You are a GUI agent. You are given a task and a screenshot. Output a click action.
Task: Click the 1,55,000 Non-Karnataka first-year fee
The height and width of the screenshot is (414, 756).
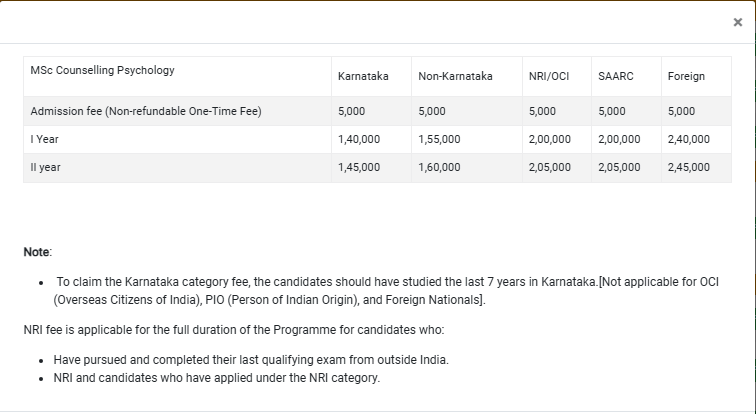[439, 139]
